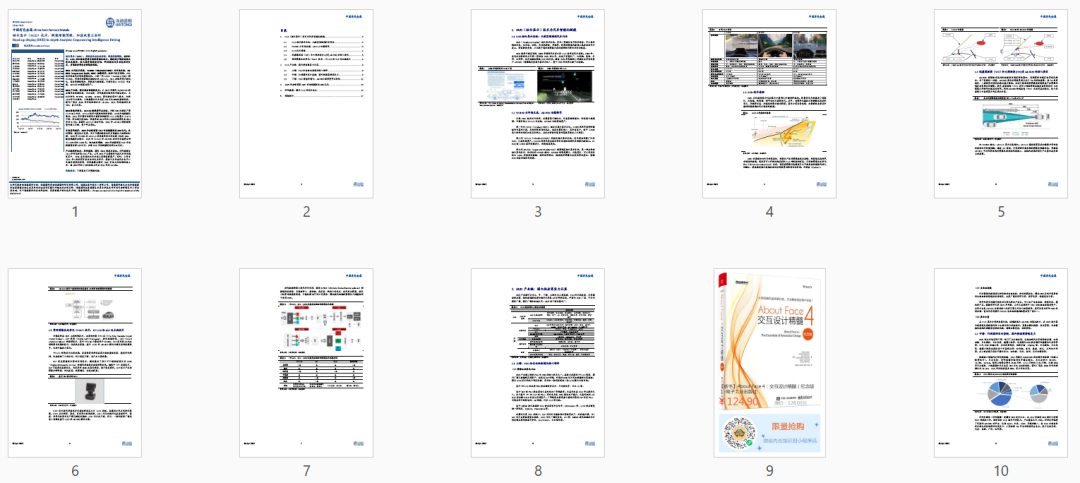Open page 7 with the flow diagram
The width and height of the screenshot is (1080, 483).
[x=306, y=362]
